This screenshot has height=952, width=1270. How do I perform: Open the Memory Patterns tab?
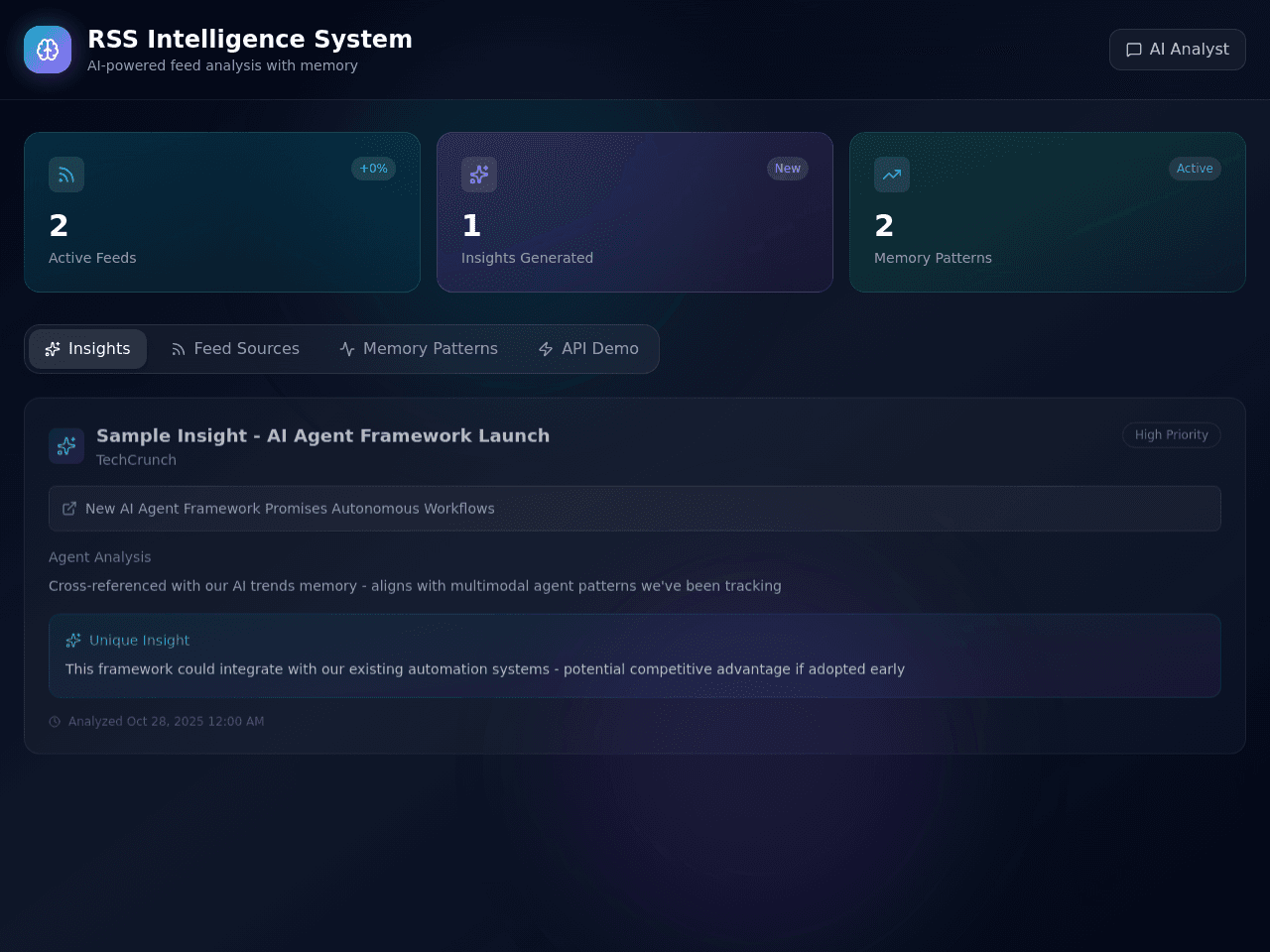click(419, 349)
